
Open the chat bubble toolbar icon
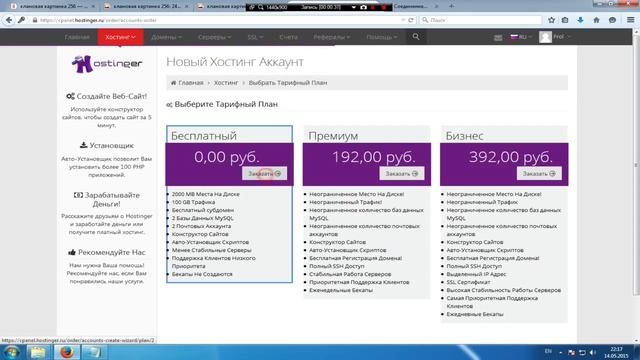pyautogui.click(x=612, y=20)
